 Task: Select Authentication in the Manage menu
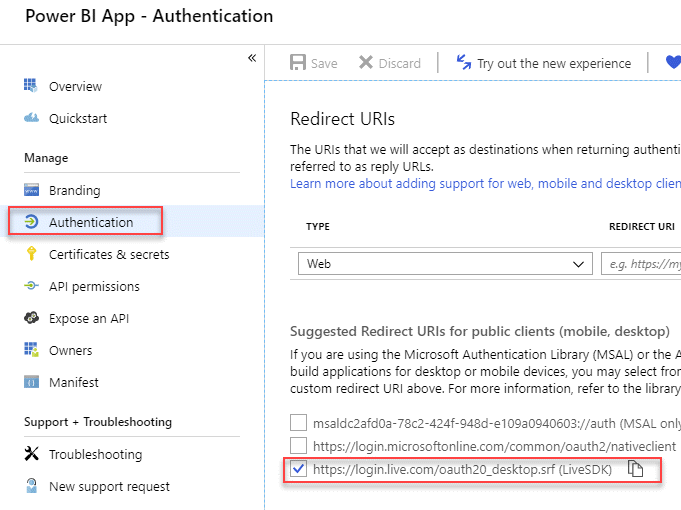coord(91,222)
